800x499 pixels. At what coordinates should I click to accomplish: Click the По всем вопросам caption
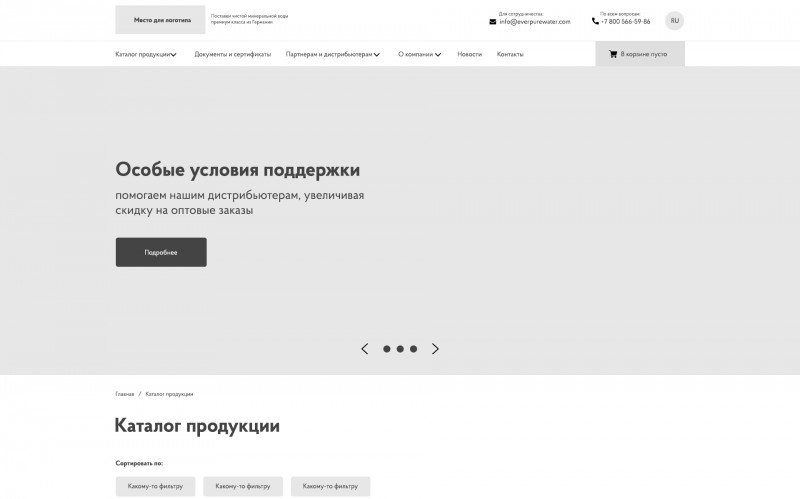[x=620, y=14]
